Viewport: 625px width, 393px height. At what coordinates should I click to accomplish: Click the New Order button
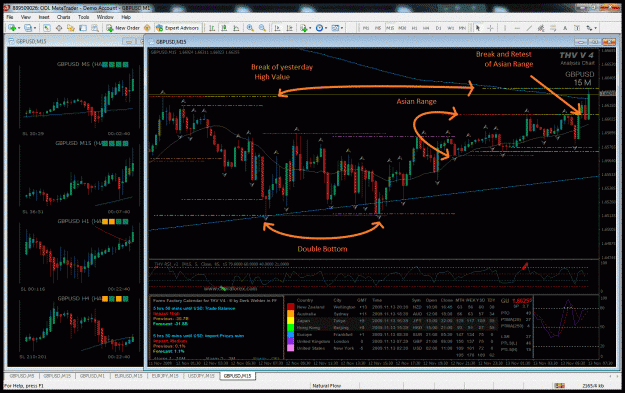(x=123, y=28)
